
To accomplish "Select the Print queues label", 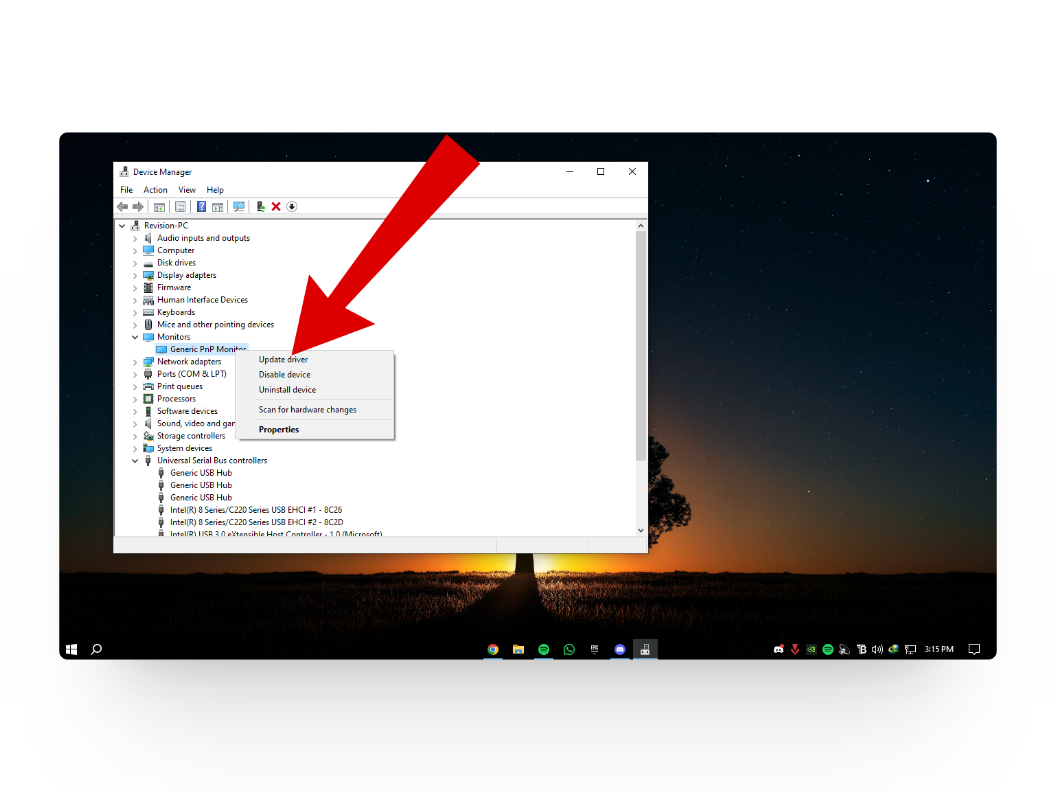I will pos(180,387).
